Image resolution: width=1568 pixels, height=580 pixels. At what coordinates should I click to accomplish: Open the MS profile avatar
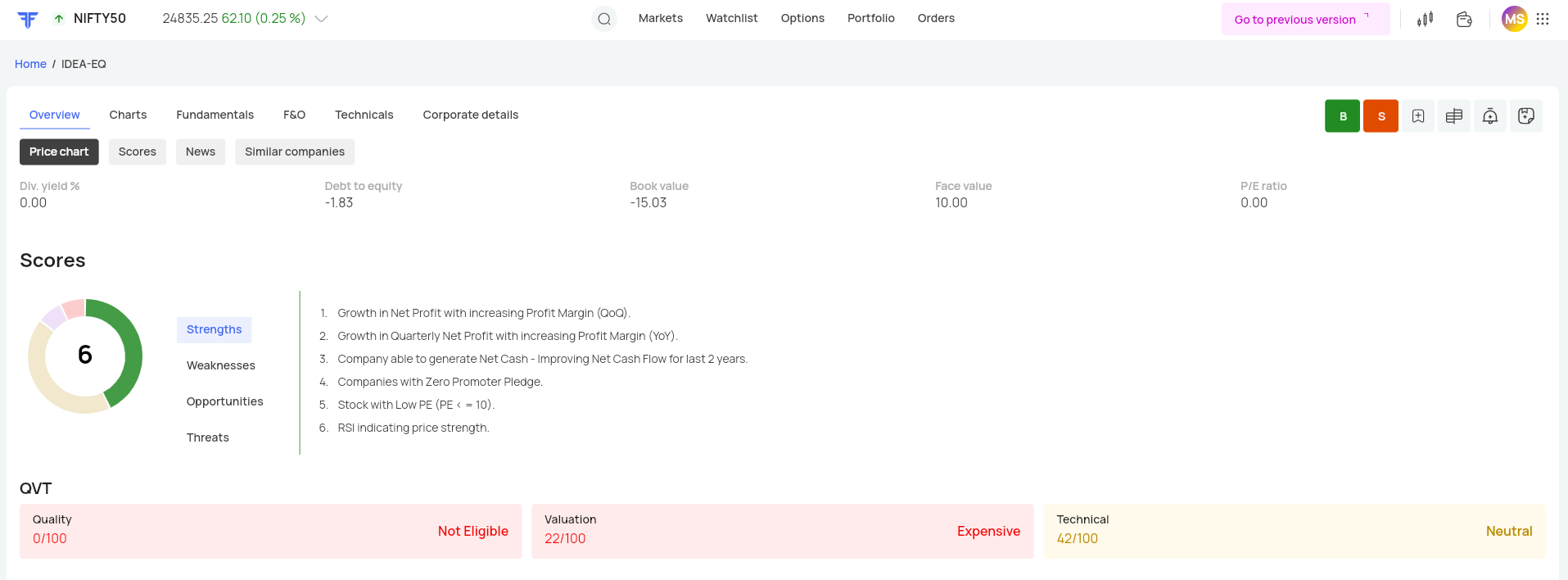1514,19
